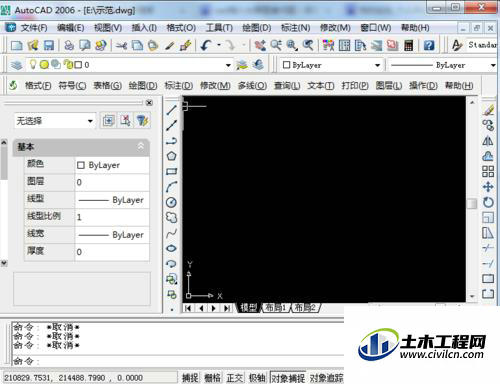Switch to the 模型 model tab
Viewport: 500px width, 384px height.
[x=249, y=308]
